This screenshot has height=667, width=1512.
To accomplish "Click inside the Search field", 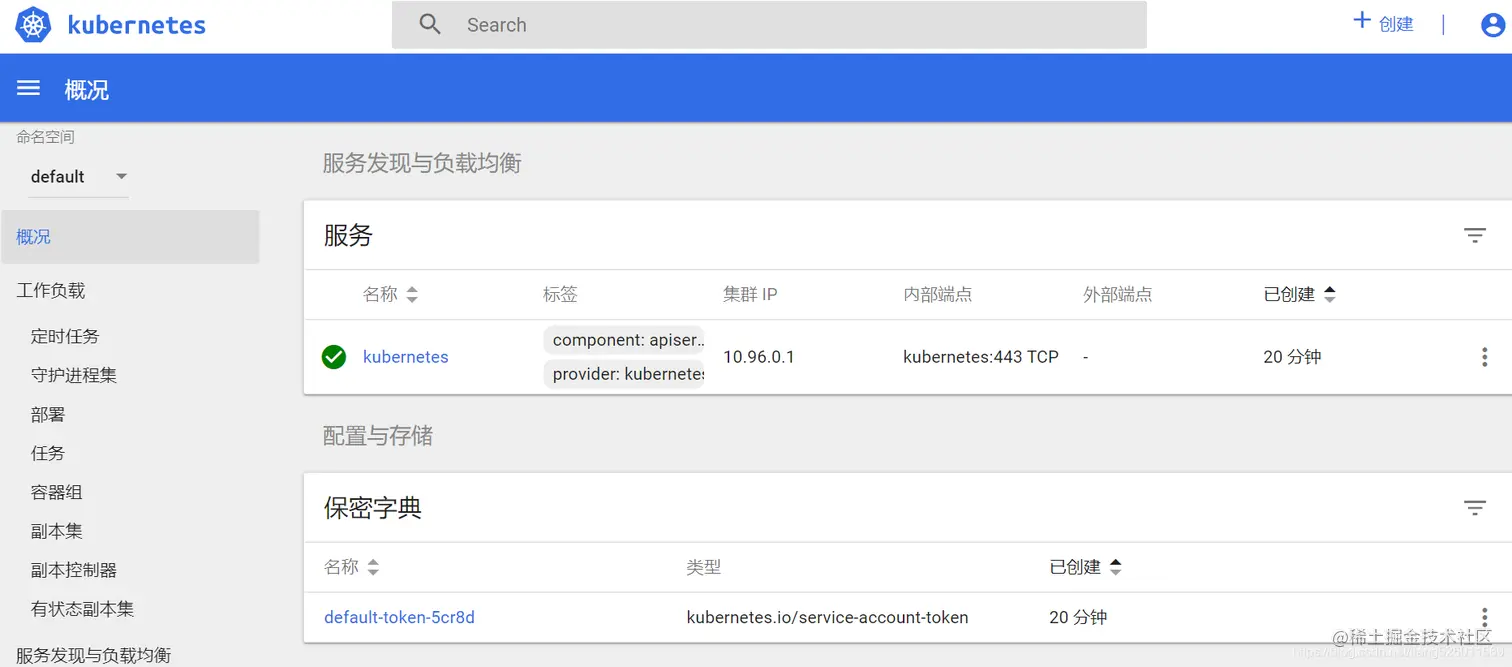I will (x=768, y=25).
